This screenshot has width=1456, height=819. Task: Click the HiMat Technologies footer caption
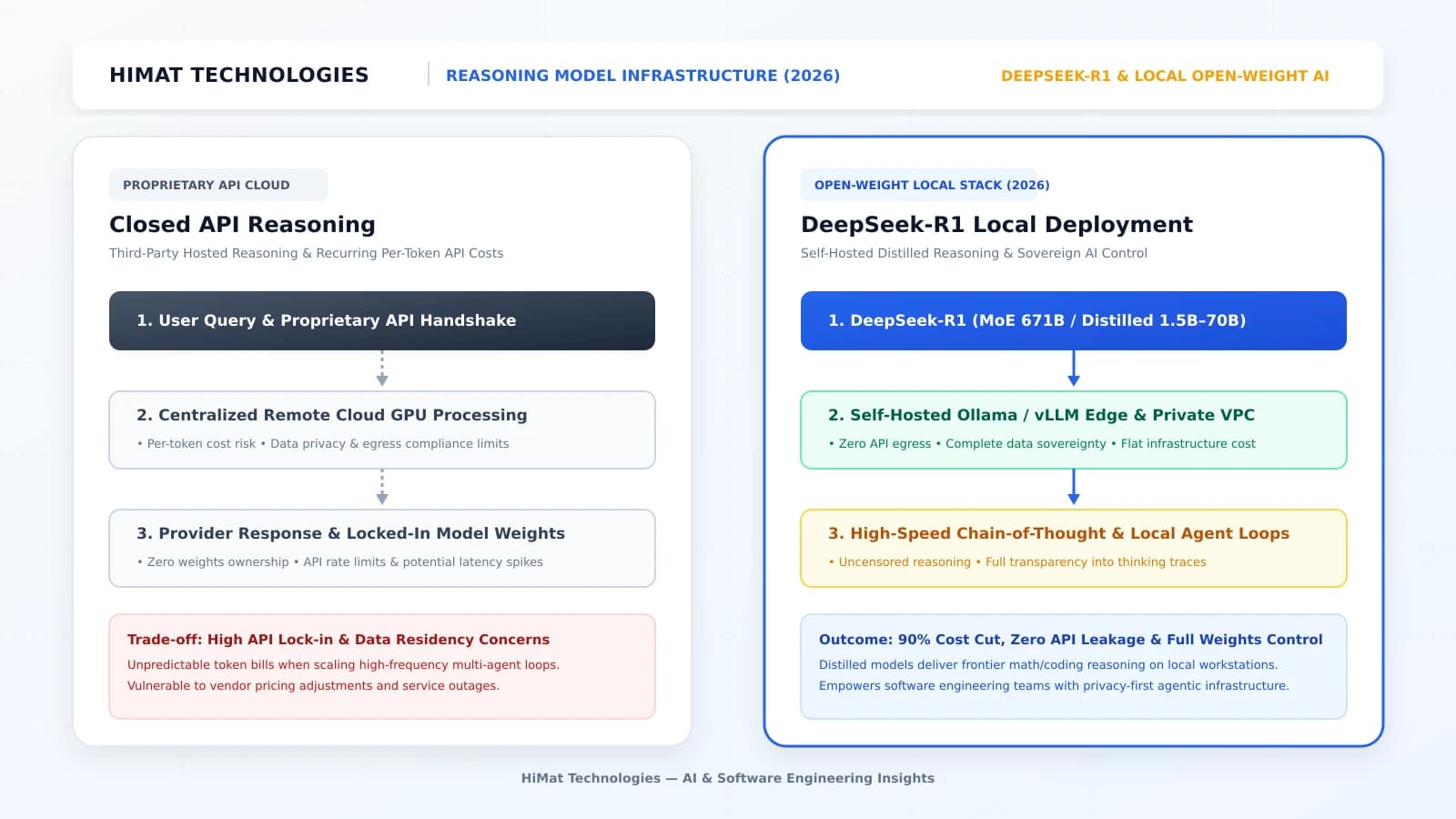(728, 778)
